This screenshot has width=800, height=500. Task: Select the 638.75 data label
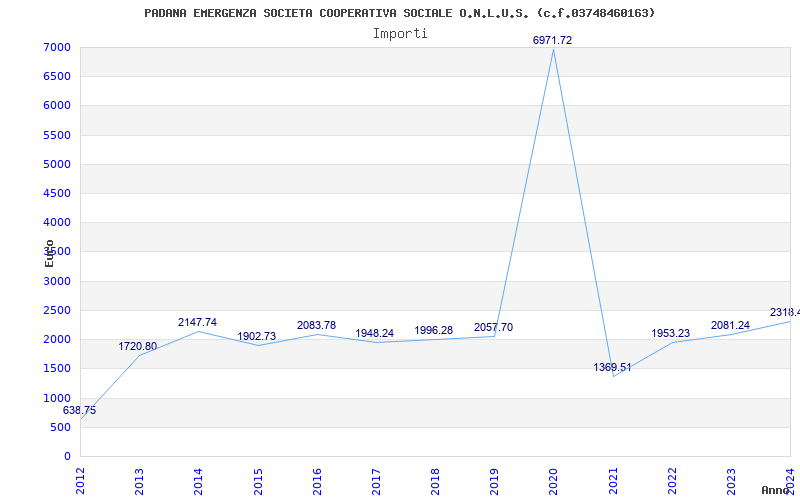point(80,411)
